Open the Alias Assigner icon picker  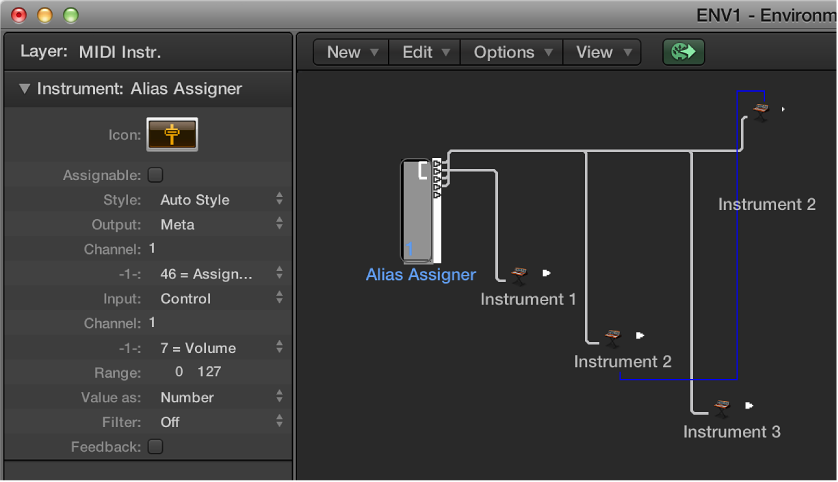coord(172,134)
